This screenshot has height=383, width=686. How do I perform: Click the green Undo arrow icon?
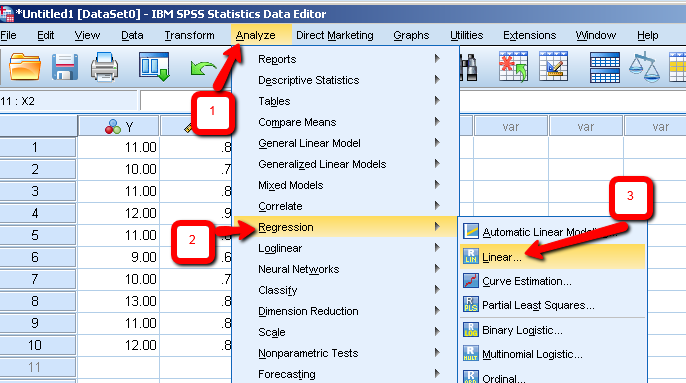point(203,68)
